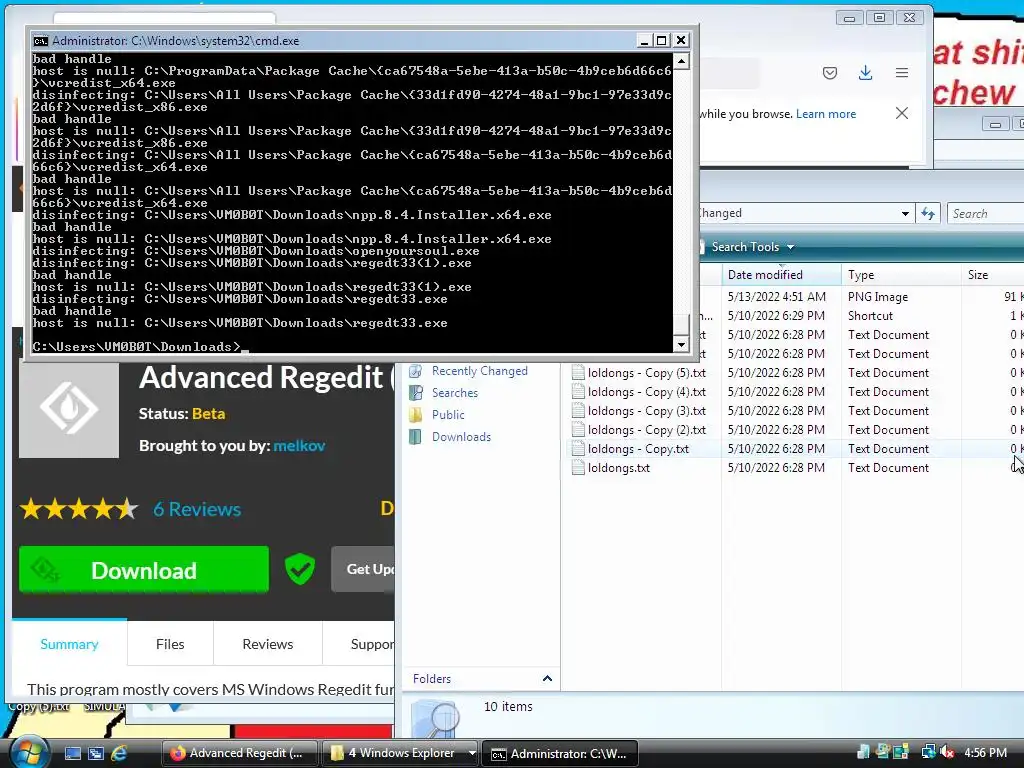Click the star rating
Image resolution: width=1024 pixels, height=768 pixels.
(79, 509)
